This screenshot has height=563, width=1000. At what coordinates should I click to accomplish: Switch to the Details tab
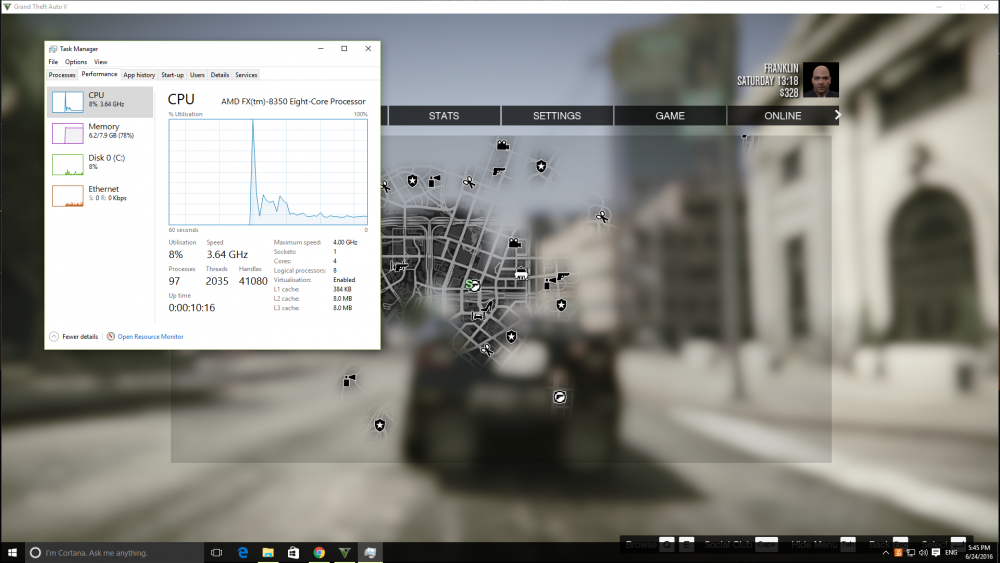coord(220,75)
